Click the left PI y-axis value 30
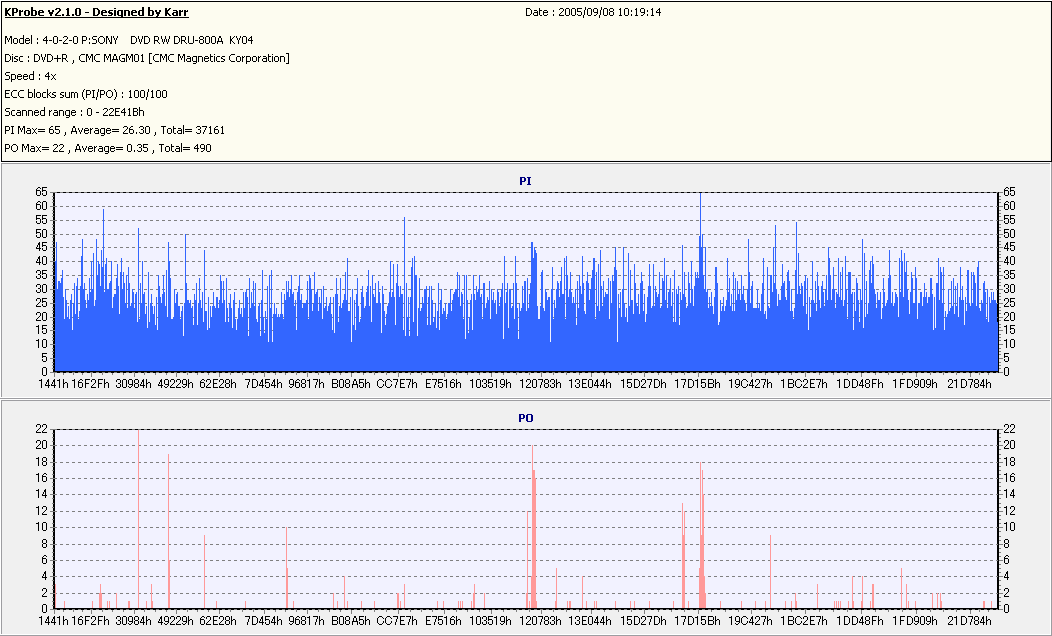Image resolution: width=1052 pixels, height=636 pixels. point(42,289)
